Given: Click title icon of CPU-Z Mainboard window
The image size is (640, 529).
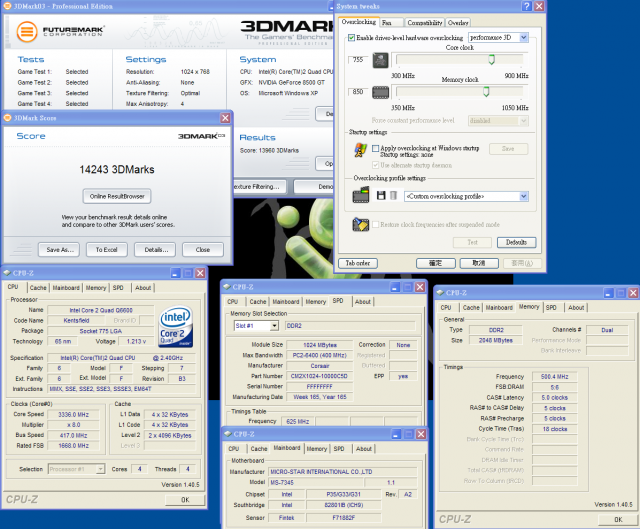Looking at the screenshot, I should pos(228,434).
